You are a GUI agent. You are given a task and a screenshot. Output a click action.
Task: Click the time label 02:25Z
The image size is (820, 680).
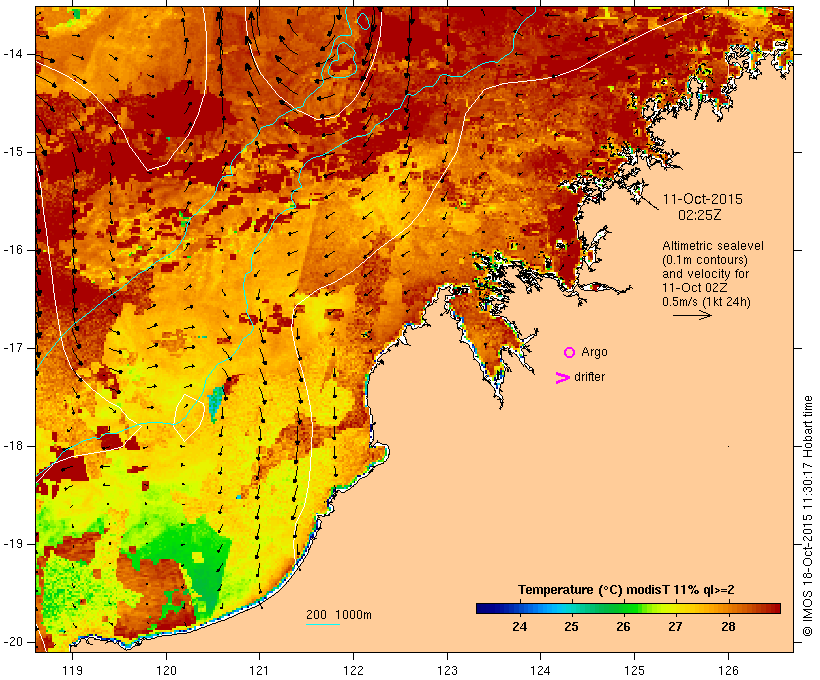point(700,215)
